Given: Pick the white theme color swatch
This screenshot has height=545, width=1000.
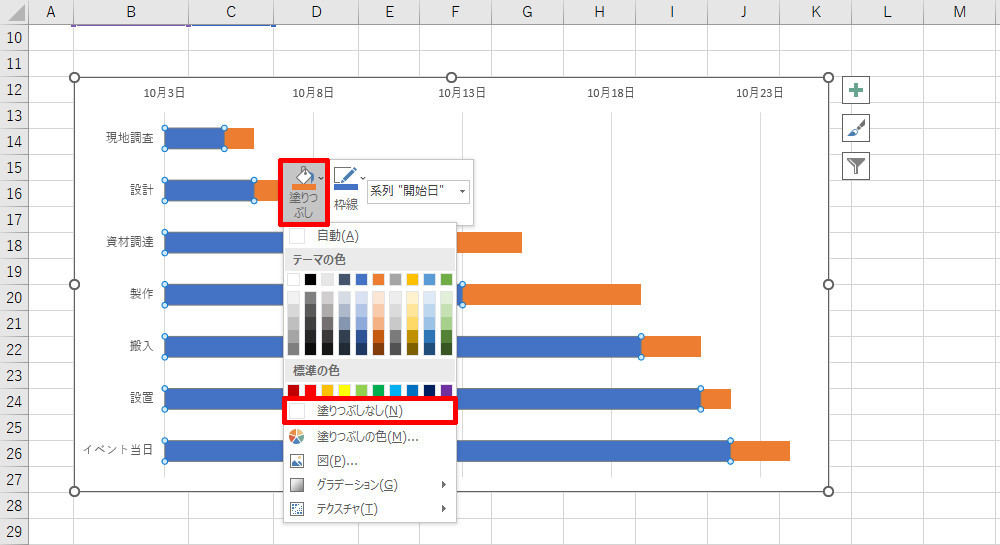Looking at the screenshot, I should click(293, 279).
